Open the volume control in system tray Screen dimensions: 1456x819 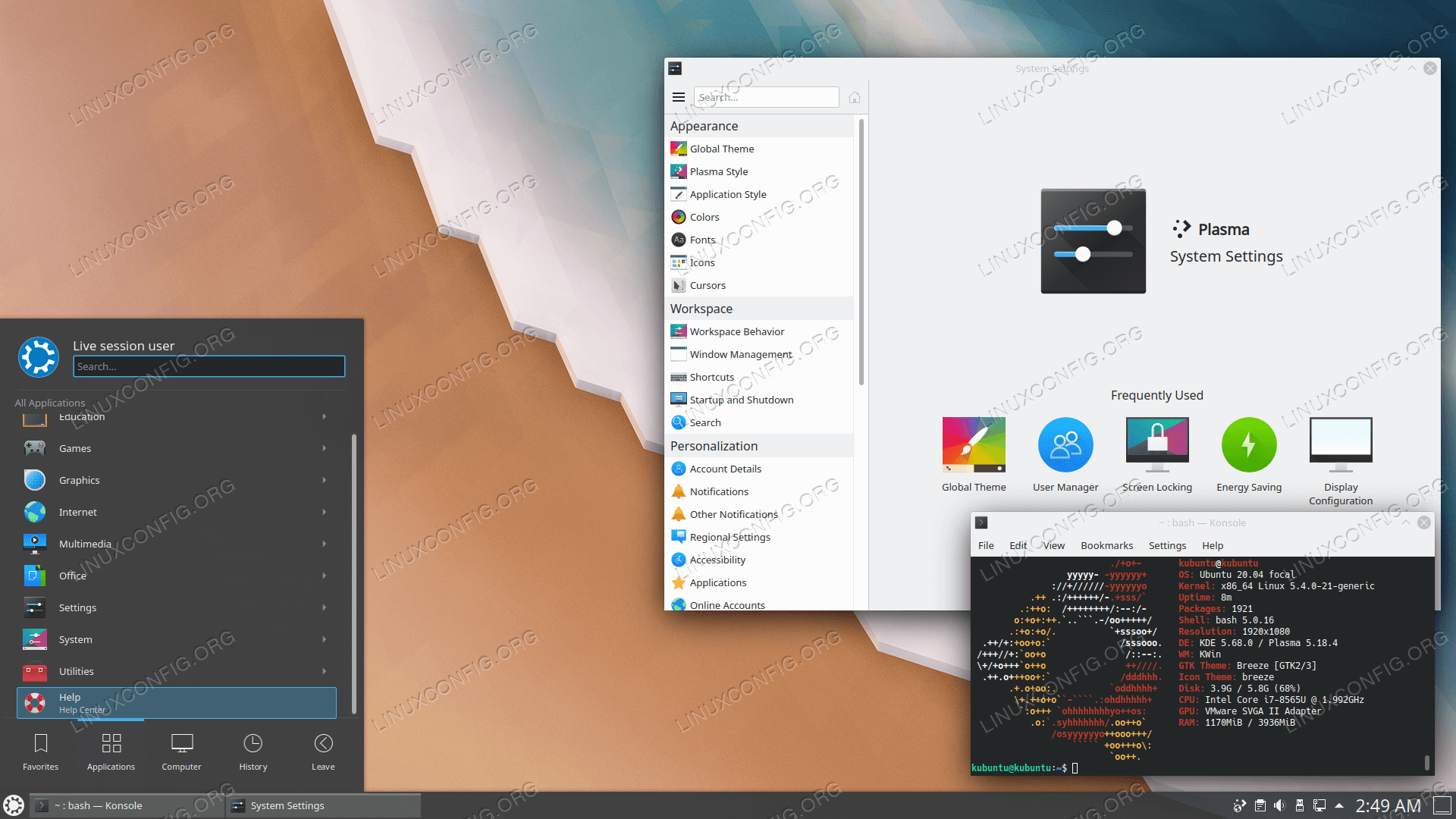(1279, 805)
